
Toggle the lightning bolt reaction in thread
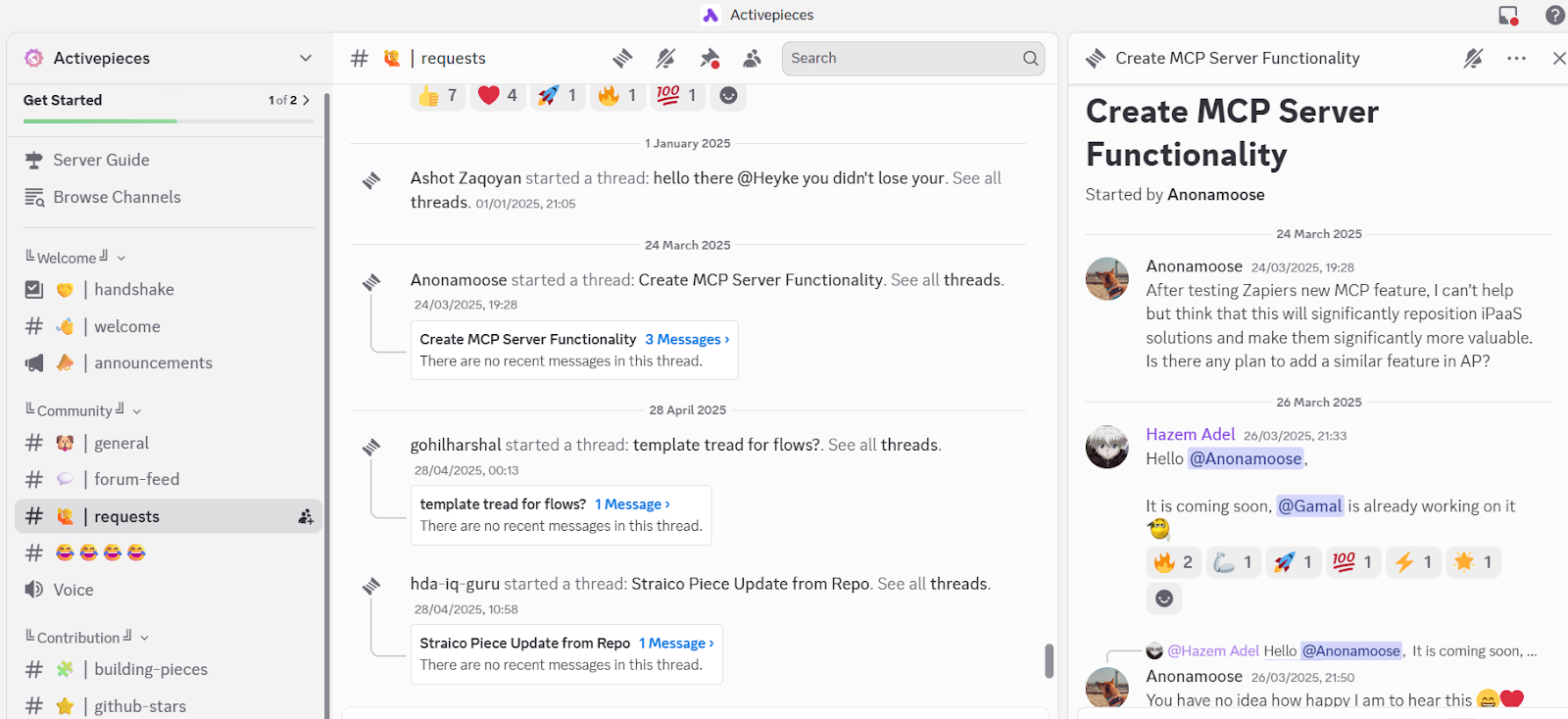(1414, 562)
